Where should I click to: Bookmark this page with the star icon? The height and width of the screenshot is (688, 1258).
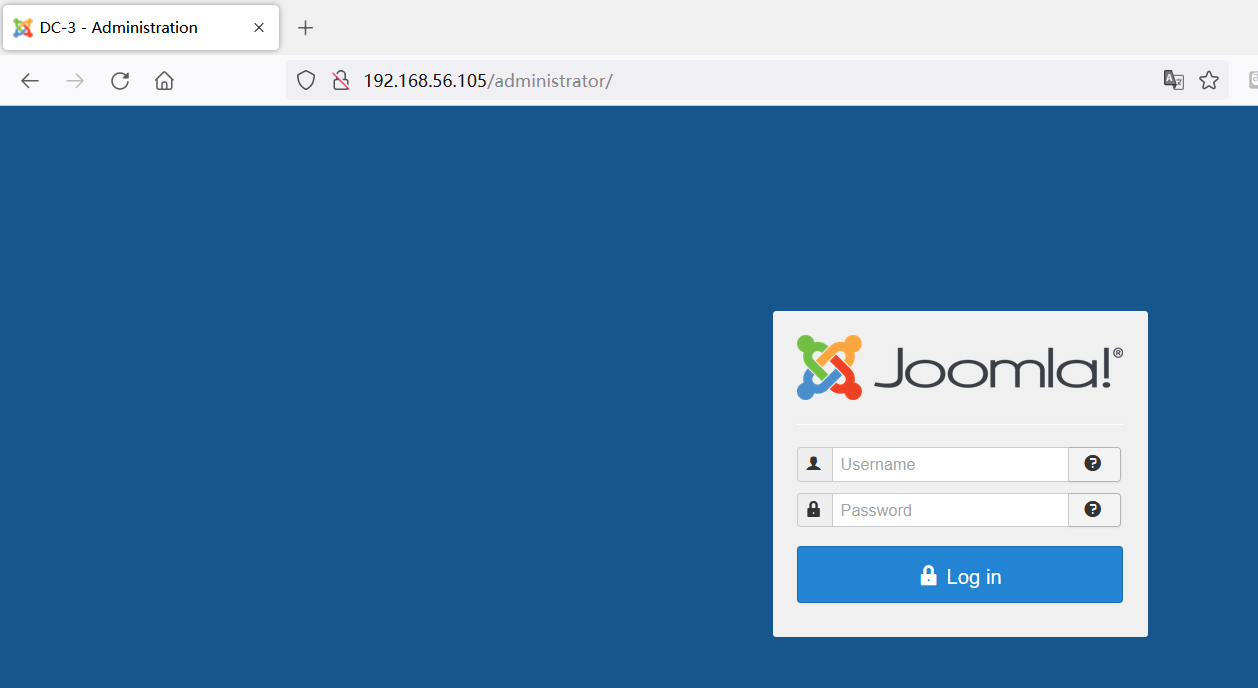pyautogui.click(x=1209, y=81)
